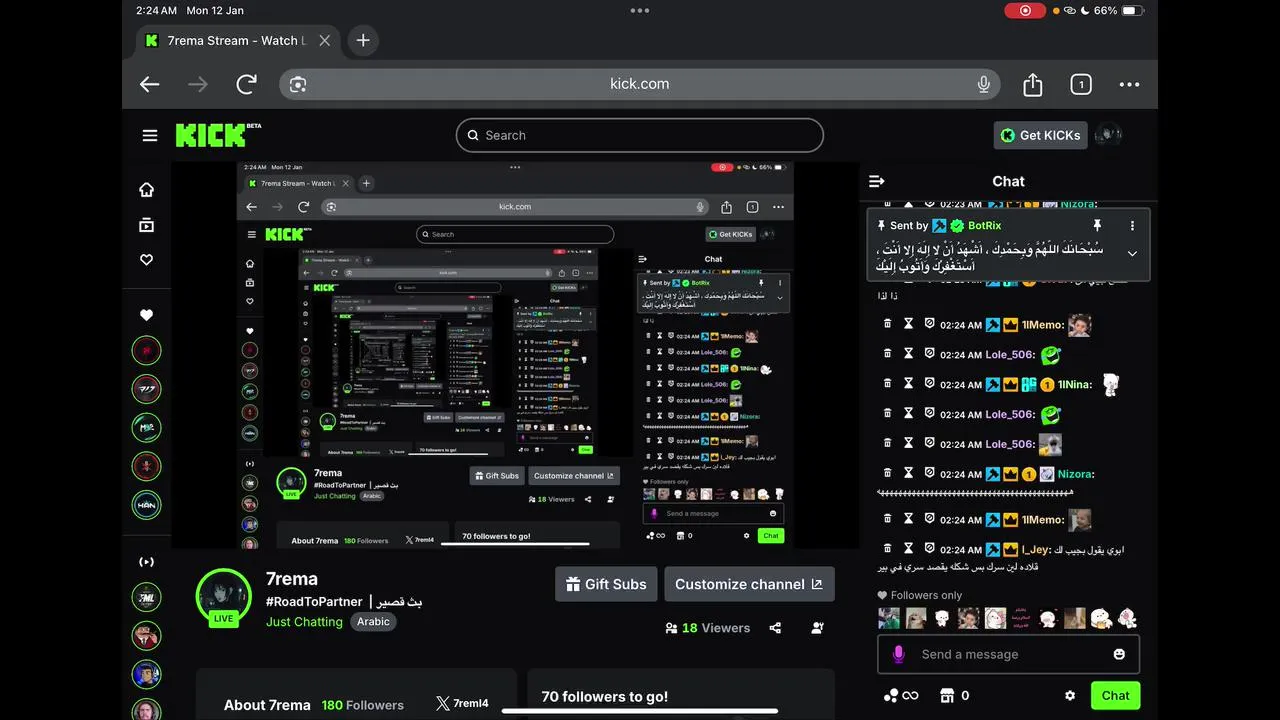The height and width of the screenshot is (720, 1280).
Task: Close the 7rema Stream browser tab
Action: 324,41
